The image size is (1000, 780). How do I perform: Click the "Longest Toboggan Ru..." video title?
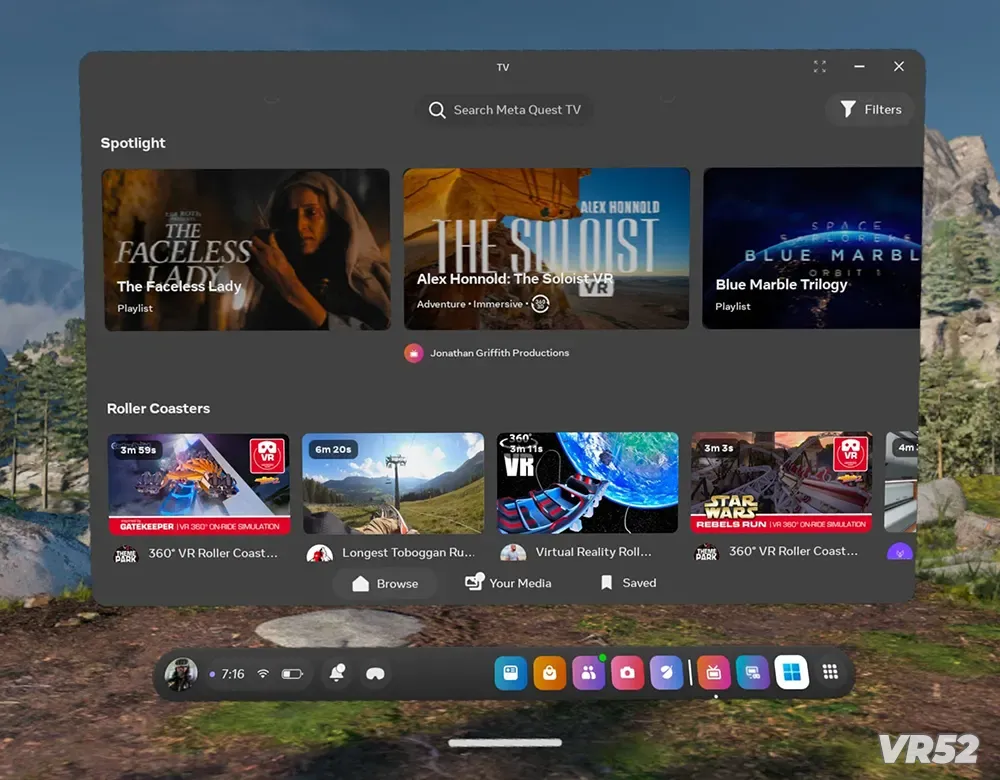point(408,552)
